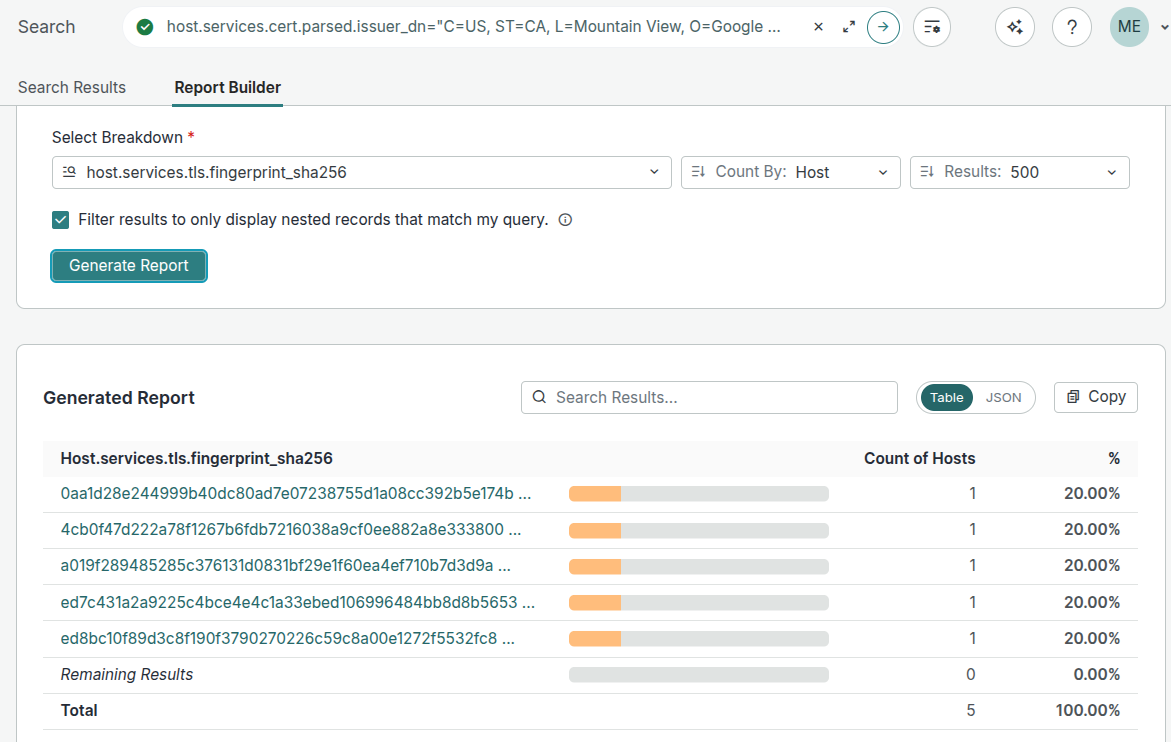This screenshot has height=742, width=1171.
Task: Run the search with the arrow icon
Action: coord(882,27)
